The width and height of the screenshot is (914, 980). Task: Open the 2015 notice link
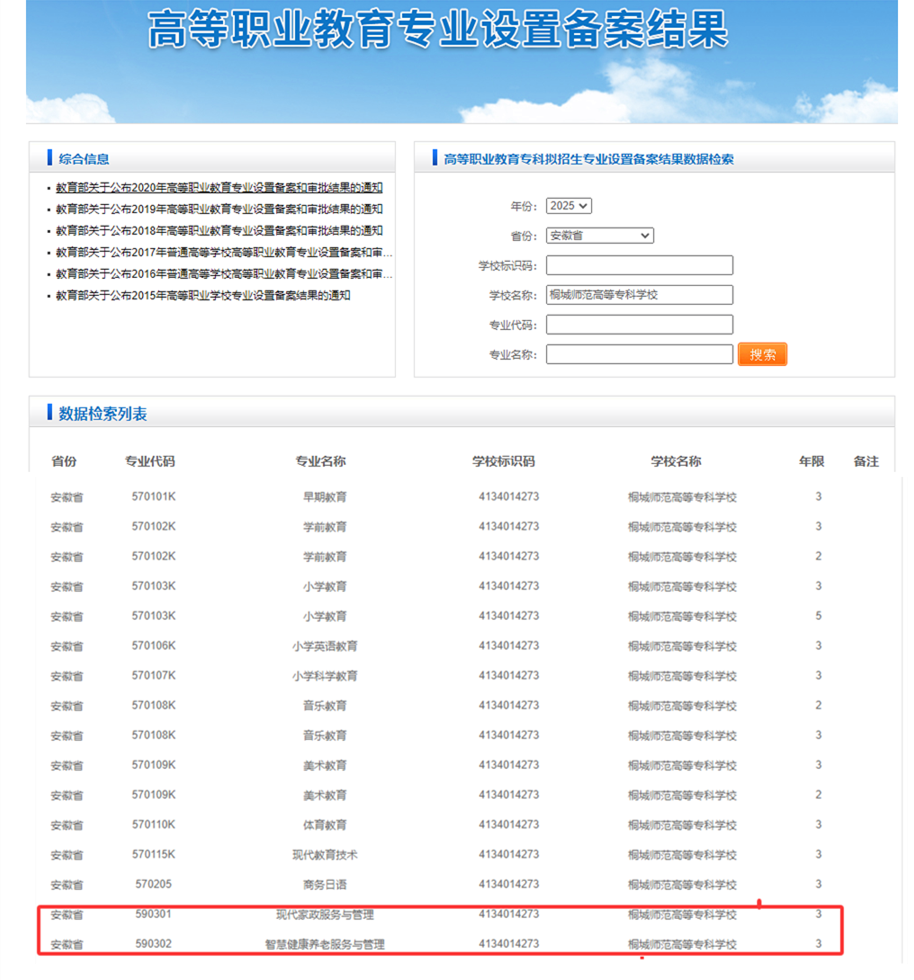pos(203,296)
